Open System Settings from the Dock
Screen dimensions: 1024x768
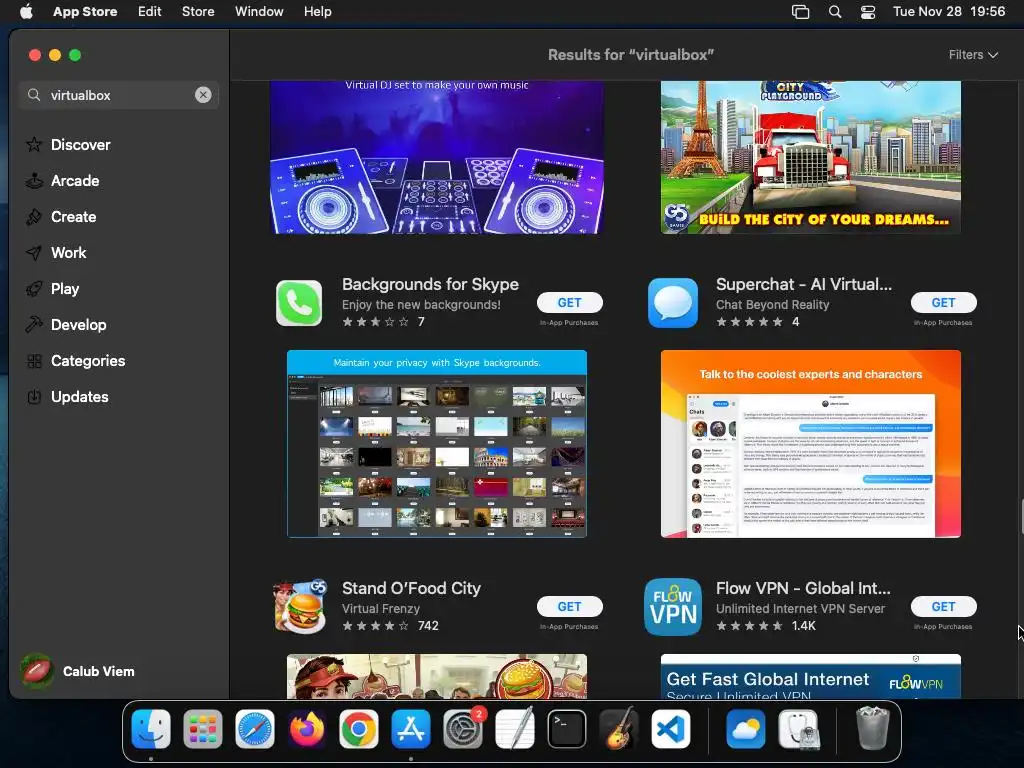[463, 729]
